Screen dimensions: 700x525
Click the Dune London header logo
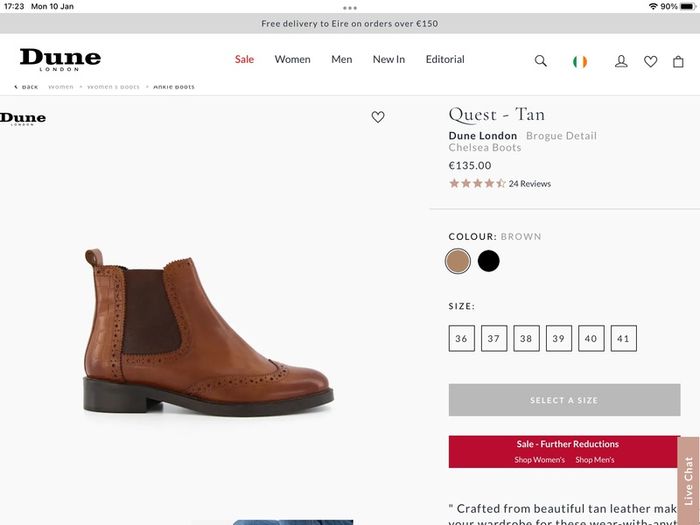[x=60, y=60]
